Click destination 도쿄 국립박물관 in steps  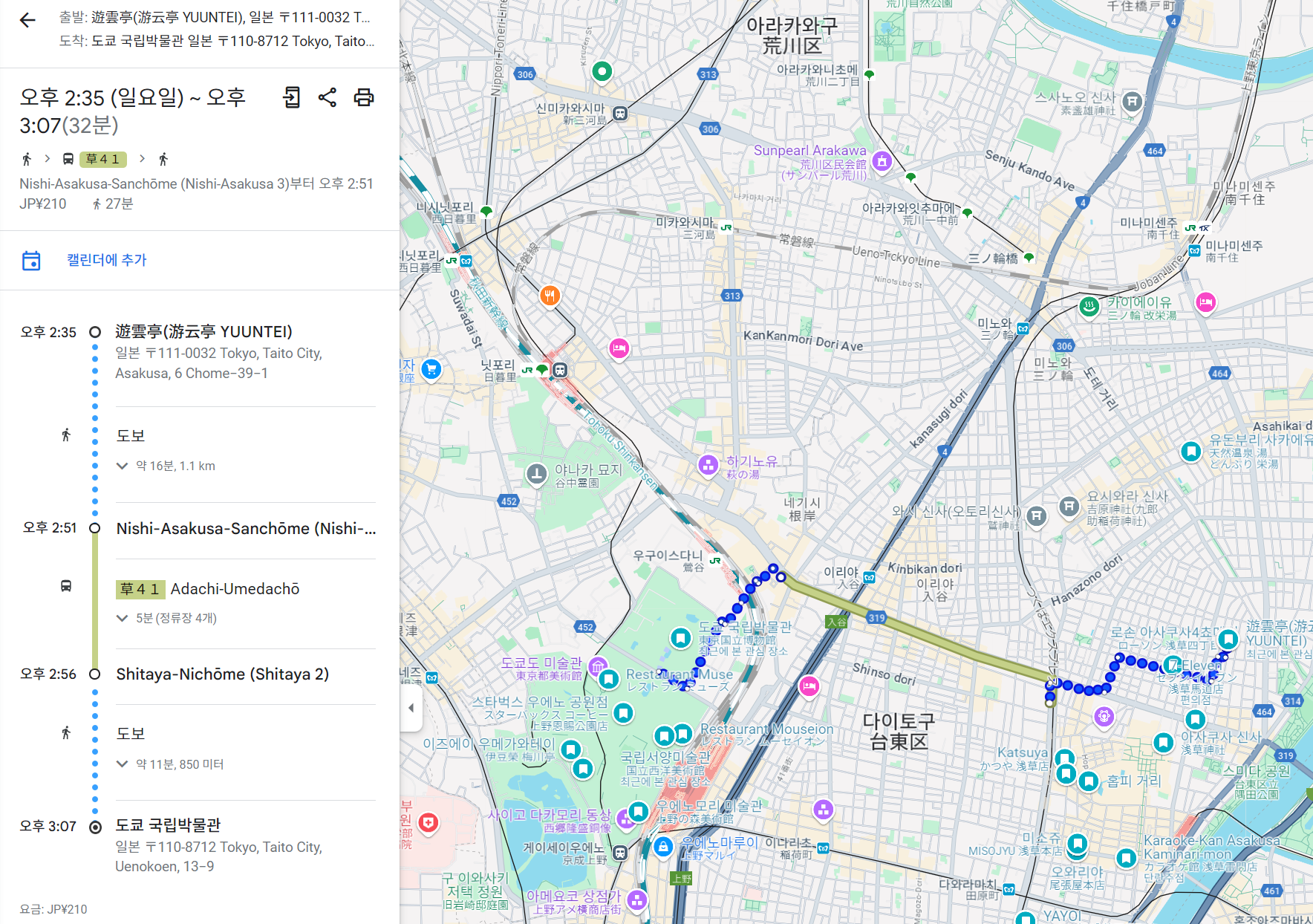[x=168, y=825]
